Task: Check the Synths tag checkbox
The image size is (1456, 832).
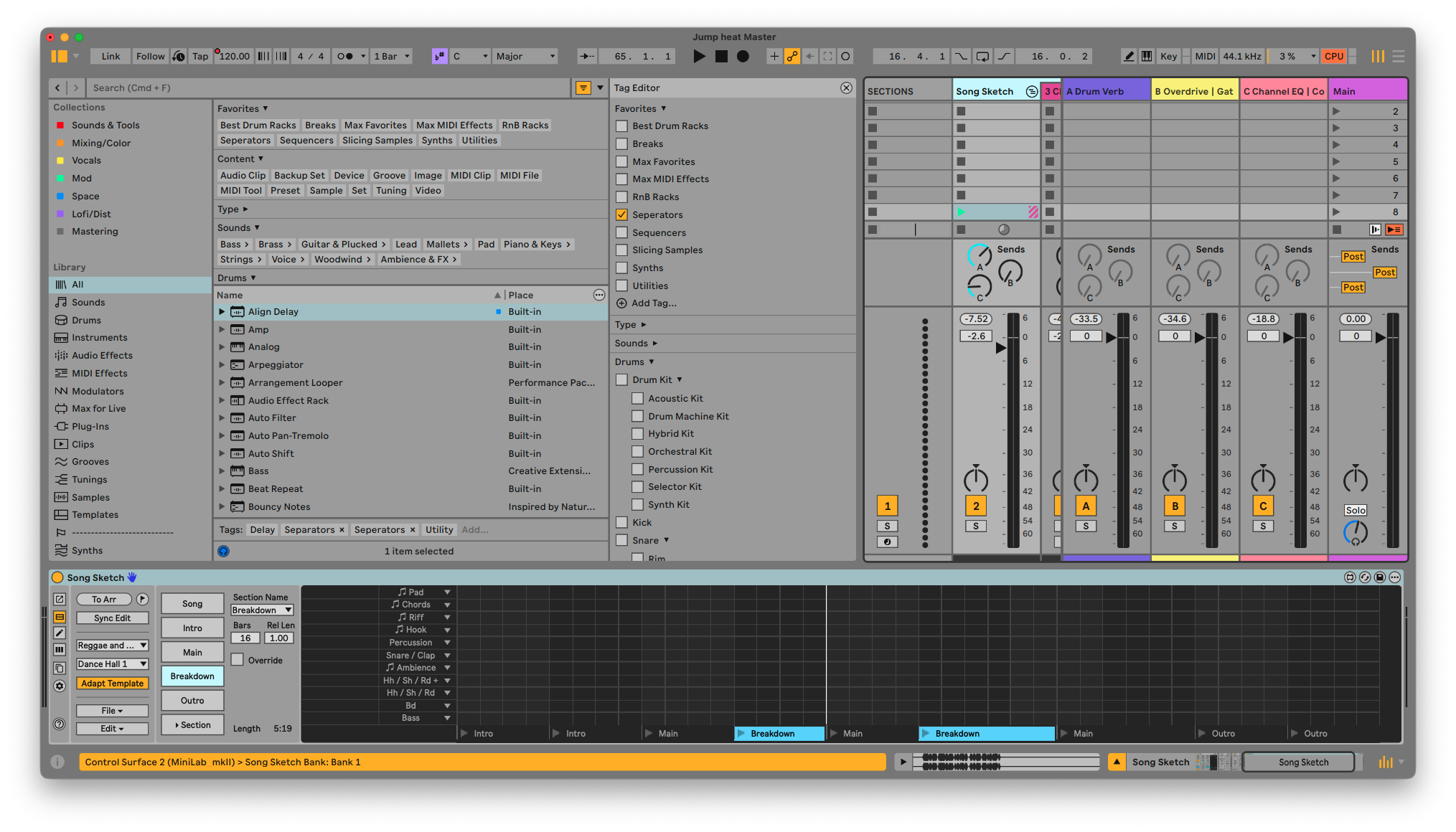Action: 622,268
